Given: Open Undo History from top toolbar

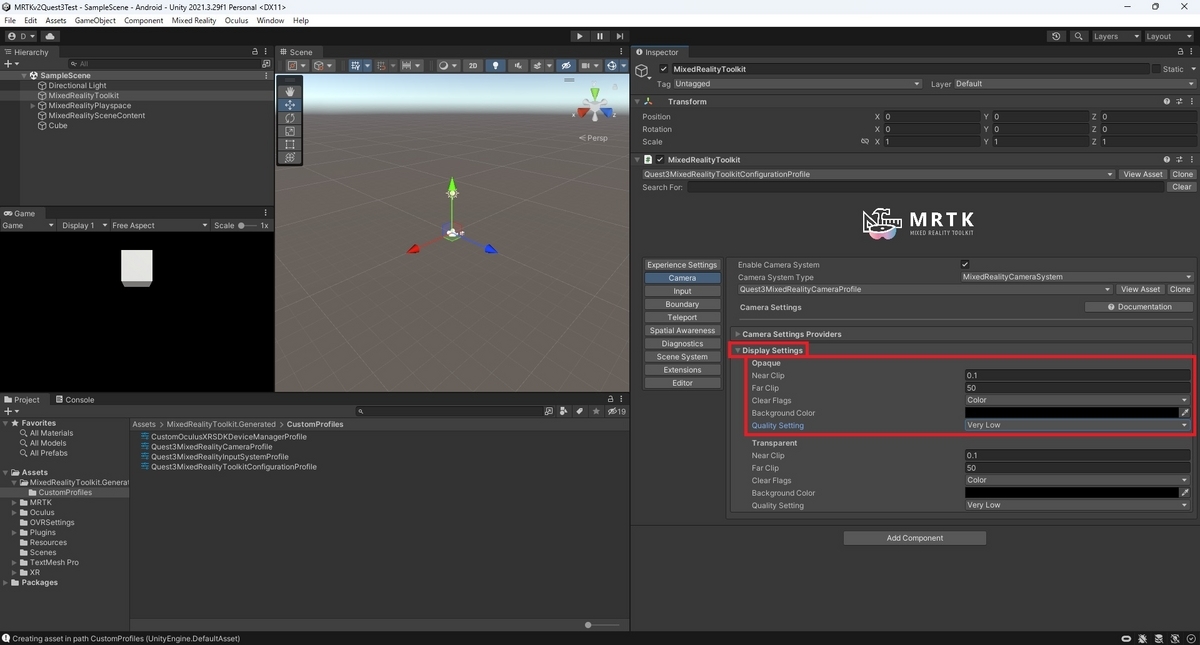Looking at the screenshot, I should click(1057, 36).
